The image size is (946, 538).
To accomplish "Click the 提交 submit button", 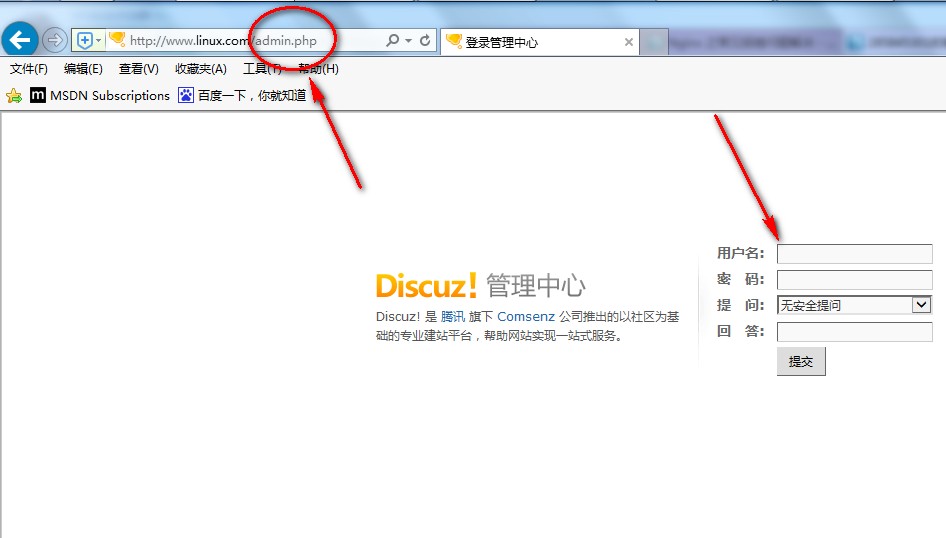I will 801,361.
